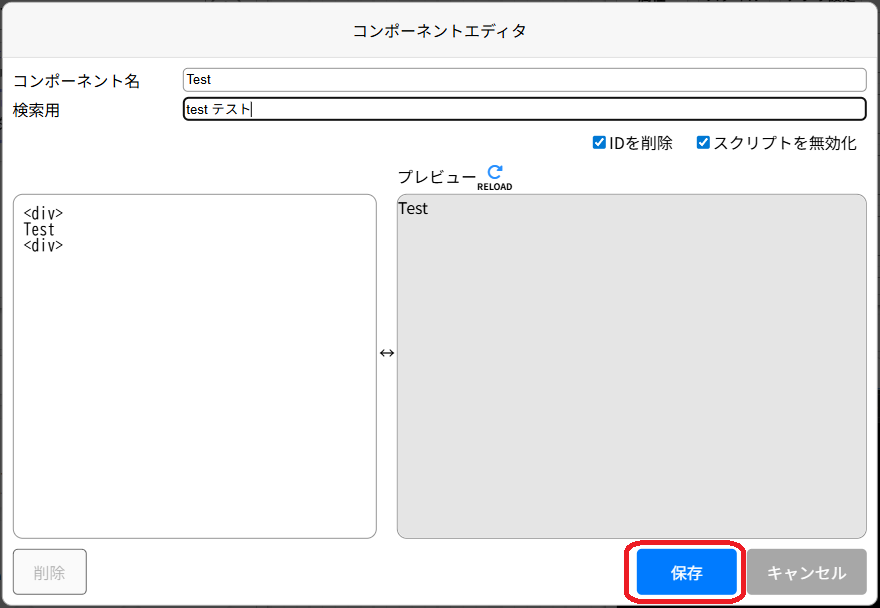Click the grayed-out 削除 delete button
Viewport: 880px width, 608px height.
(x=49, y=572)
